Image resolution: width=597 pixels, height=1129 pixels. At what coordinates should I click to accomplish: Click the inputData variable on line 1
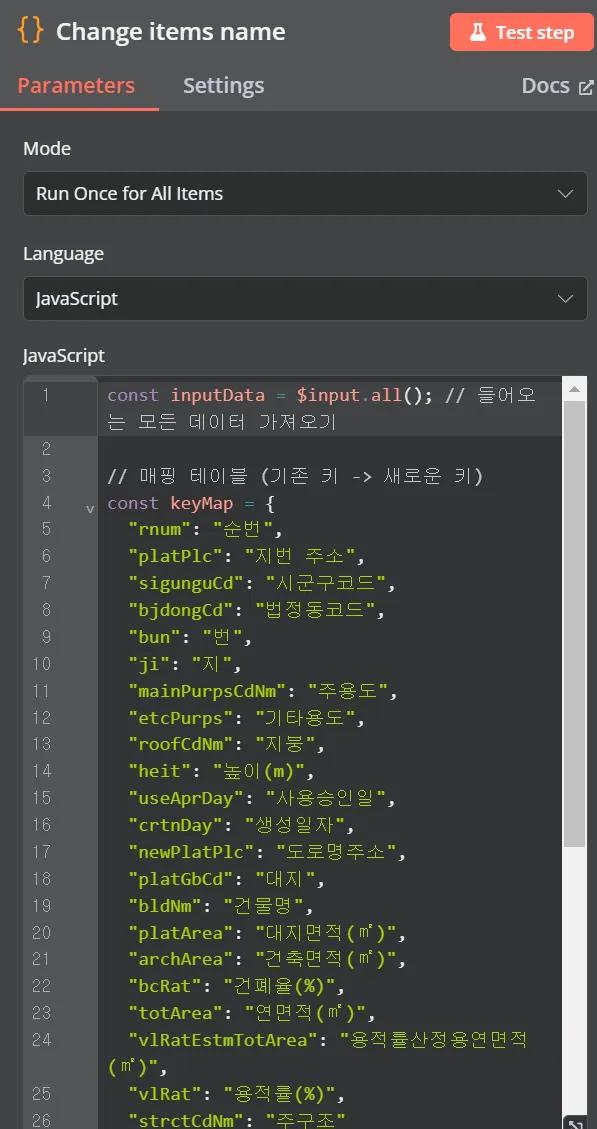(x=217, y=396)
